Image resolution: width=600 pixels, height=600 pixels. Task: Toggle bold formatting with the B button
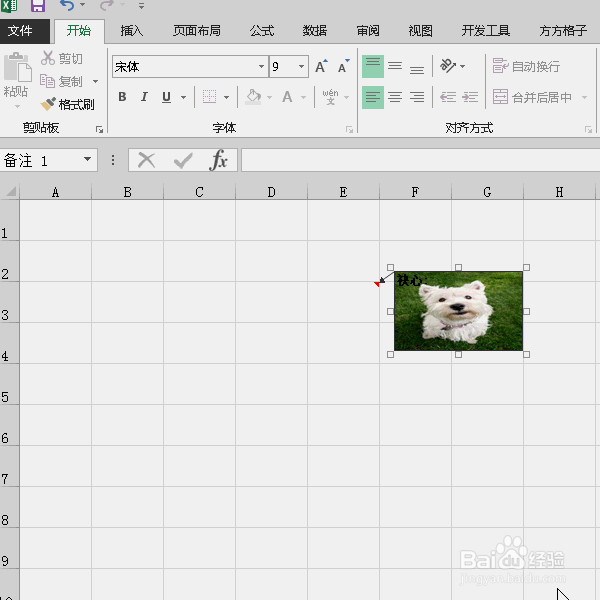tap(122, 97)
